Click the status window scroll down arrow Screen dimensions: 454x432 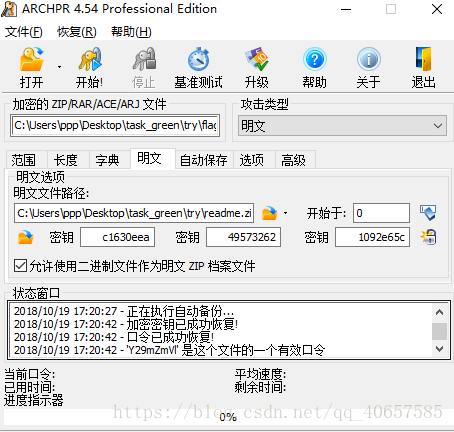440,349
